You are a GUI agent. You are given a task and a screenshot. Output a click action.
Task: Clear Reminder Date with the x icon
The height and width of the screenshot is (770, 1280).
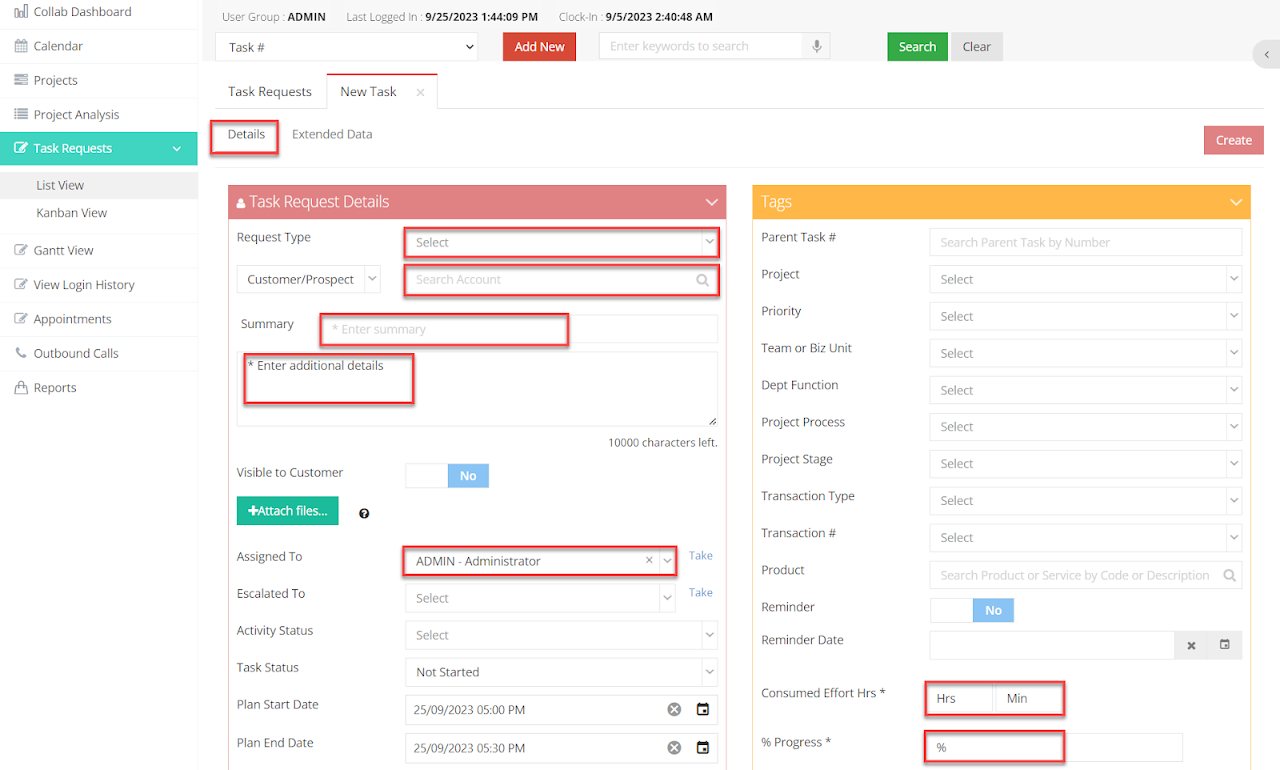[1191, 645]
